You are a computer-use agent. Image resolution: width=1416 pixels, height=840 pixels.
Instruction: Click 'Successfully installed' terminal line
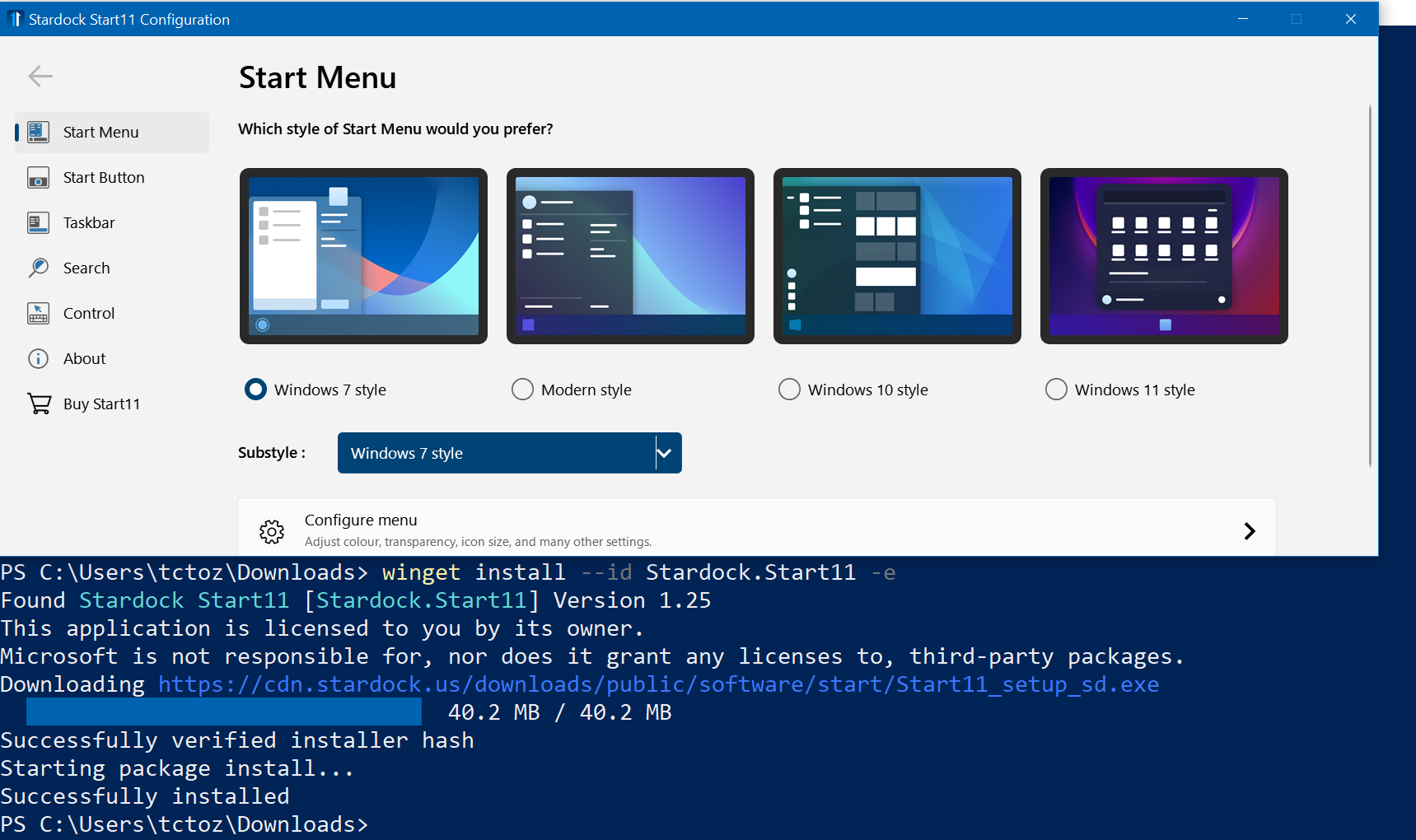coord(145,796)
